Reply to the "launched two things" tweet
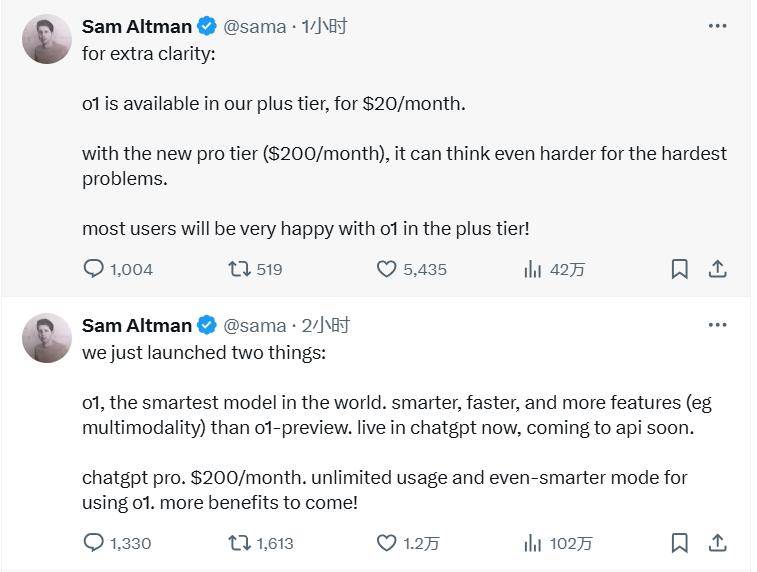 pos(93,543)
